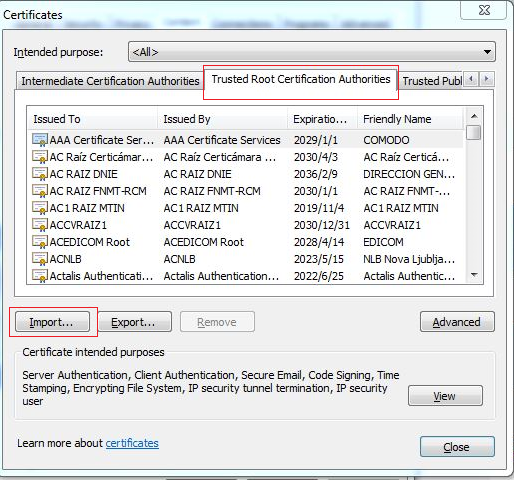Viewport: 514px width, 480px height.
Task: Click the list scrollbar up arrow
Action: [474, 116]
